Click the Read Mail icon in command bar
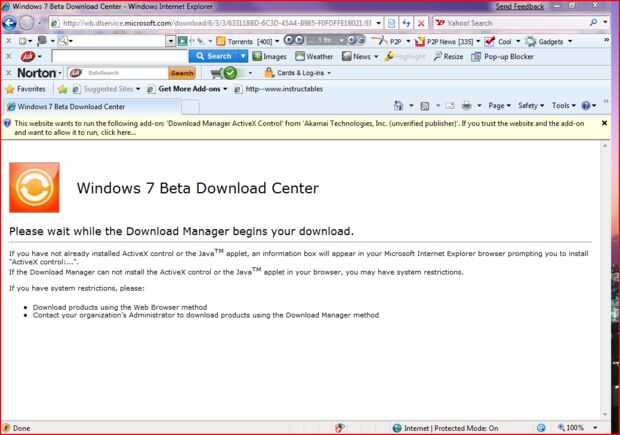The width and height of the screenshot is (620, 435). pos(450,106)
